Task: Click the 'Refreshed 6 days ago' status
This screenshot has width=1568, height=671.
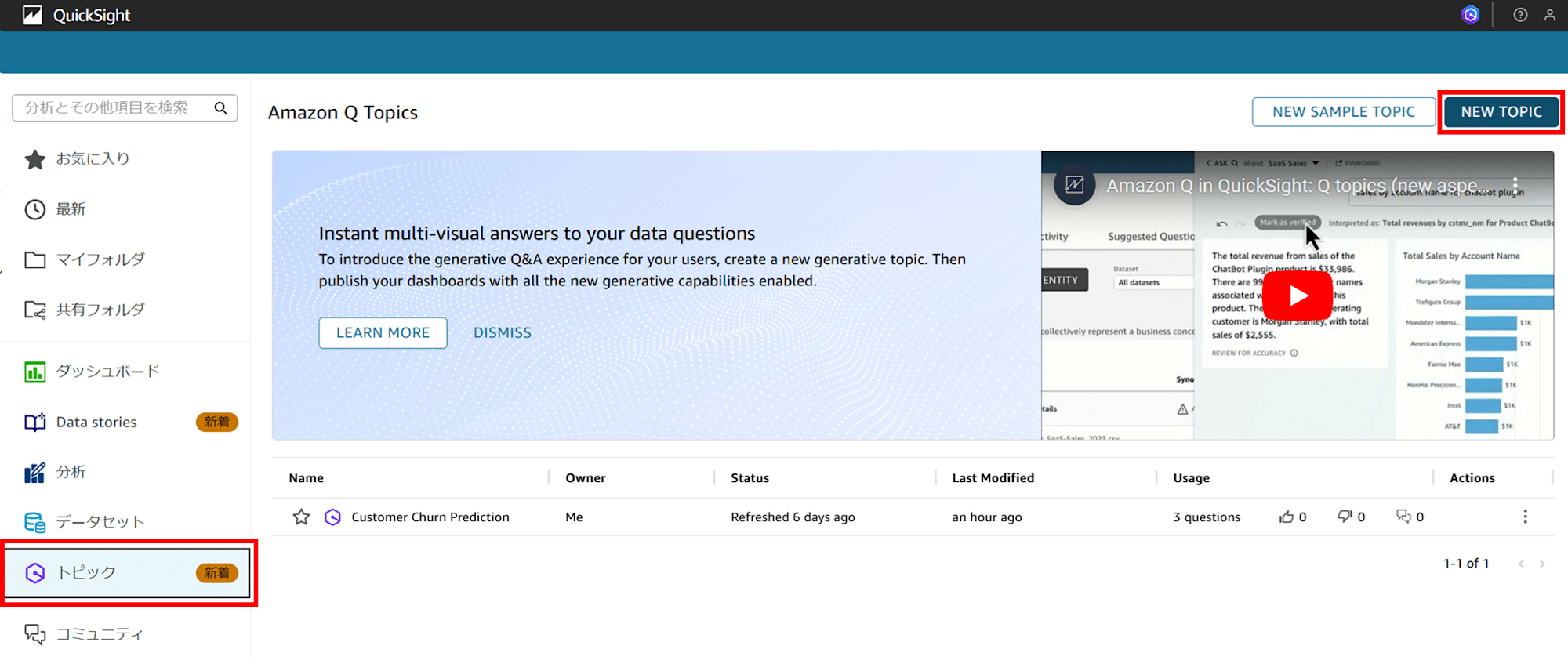Action: click(x=793, y=517)
